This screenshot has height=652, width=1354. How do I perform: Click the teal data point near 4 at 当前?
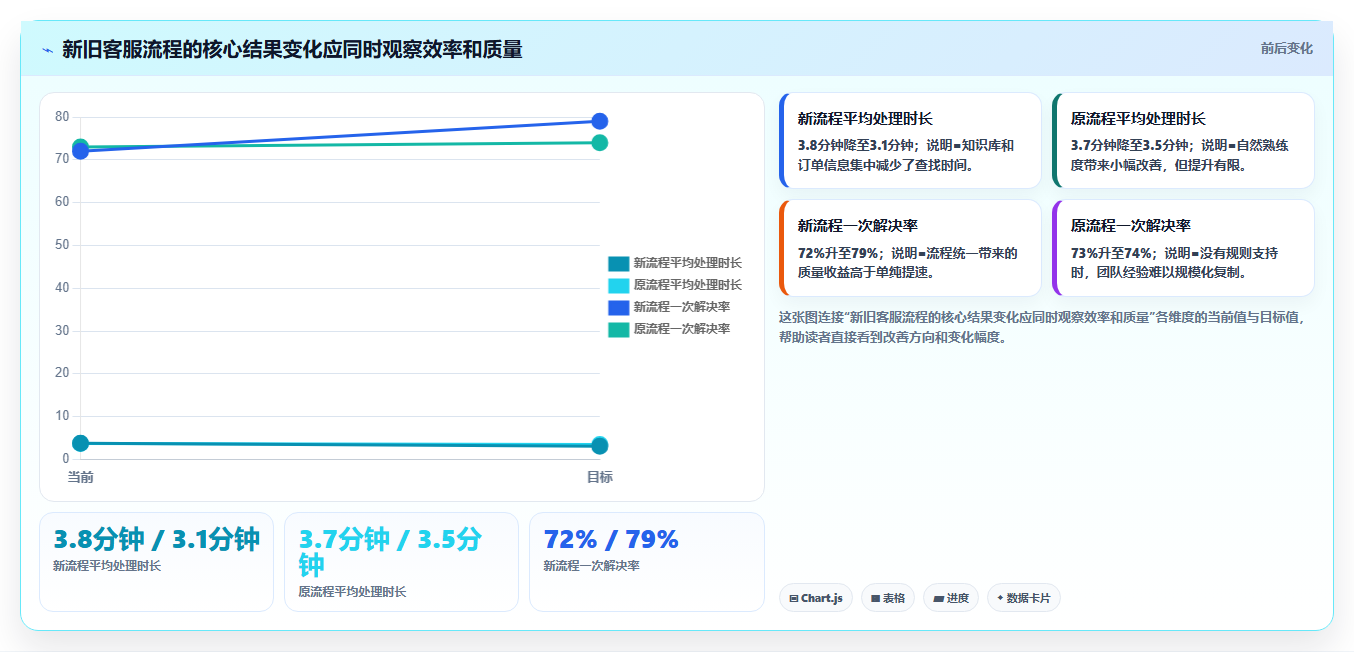(x=81, y=443)
